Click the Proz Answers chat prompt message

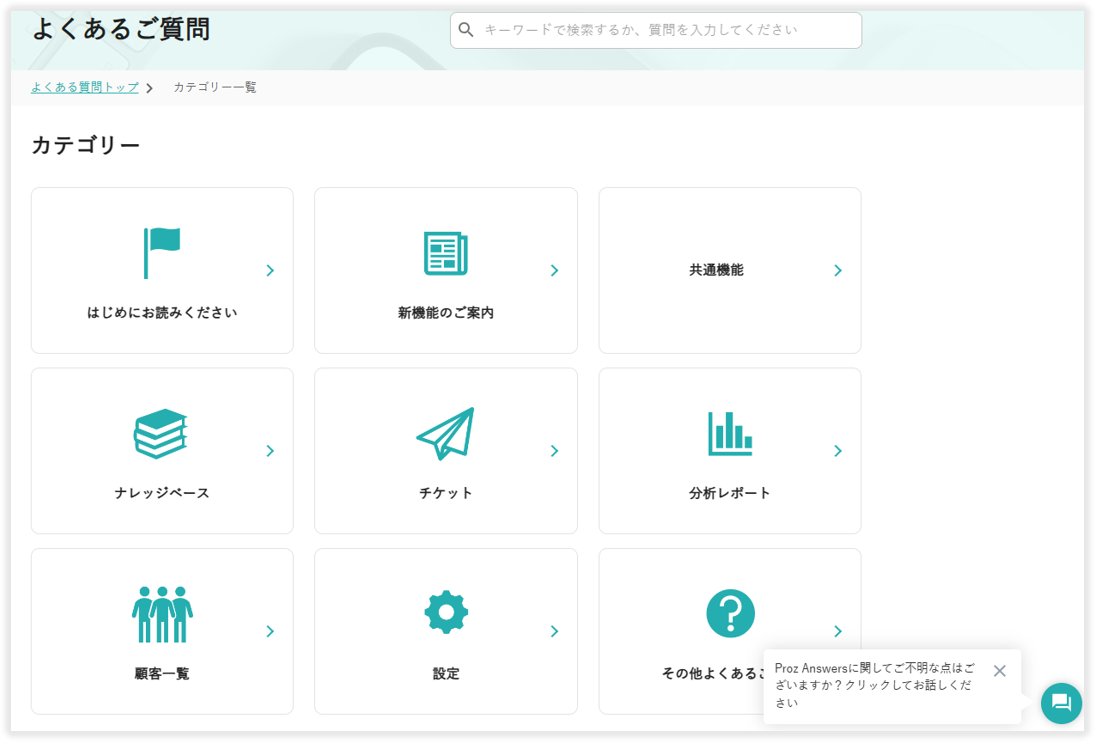873,685
